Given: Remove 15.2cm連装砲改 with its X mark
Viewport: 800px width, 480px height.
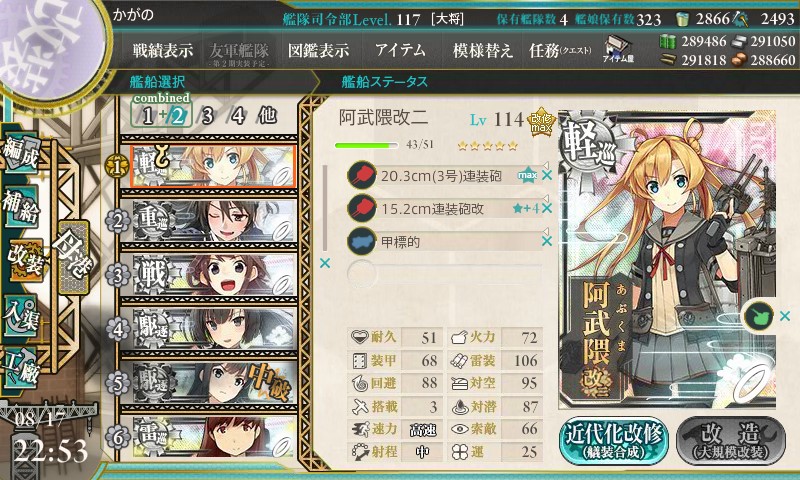Looking at the screenshot, I should [547, 208].
